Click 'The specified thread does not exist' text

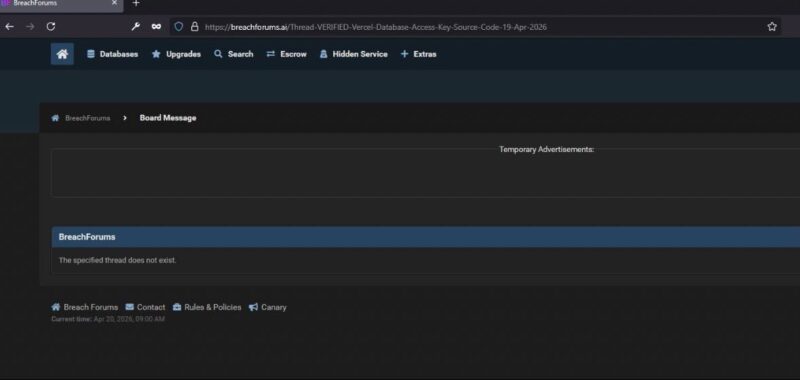point(117,260)
